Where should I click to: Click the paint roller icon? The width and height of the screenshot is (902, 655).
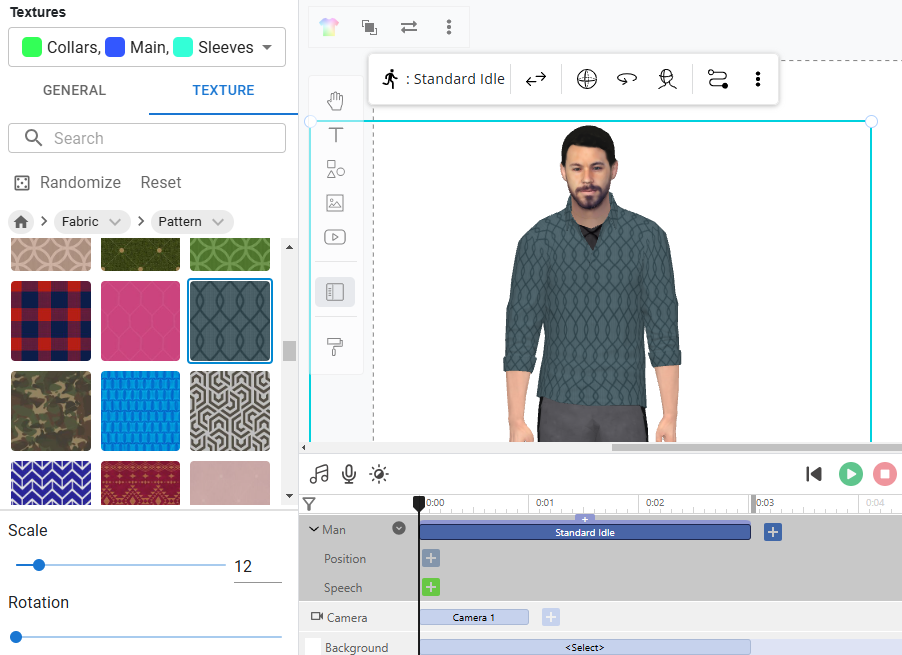335,347
